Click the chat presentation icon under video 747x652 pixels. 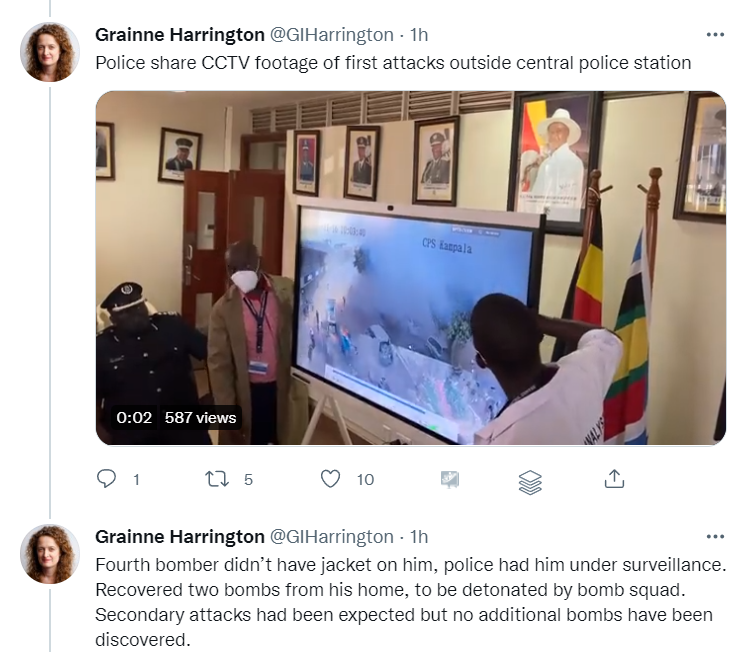click(x=450, y=480)
